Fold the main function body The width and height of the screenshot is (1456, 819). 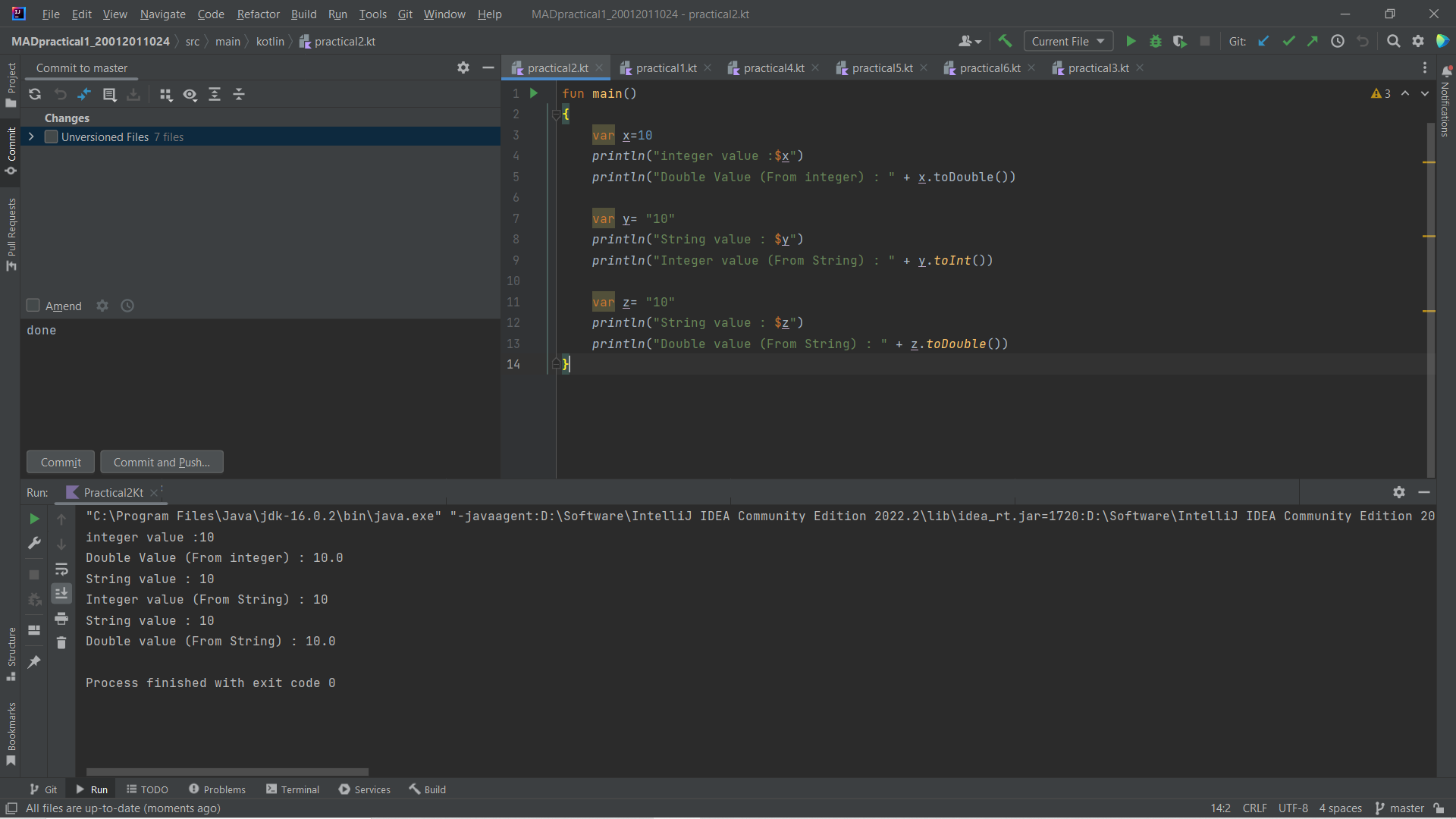coord(556,115)
